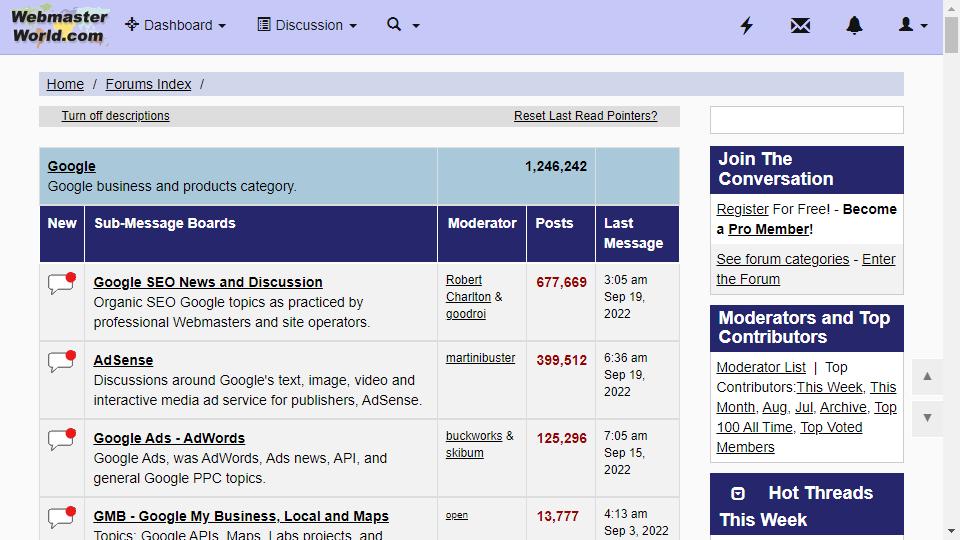View moderator skibum profile

click(x=464, y=452)
